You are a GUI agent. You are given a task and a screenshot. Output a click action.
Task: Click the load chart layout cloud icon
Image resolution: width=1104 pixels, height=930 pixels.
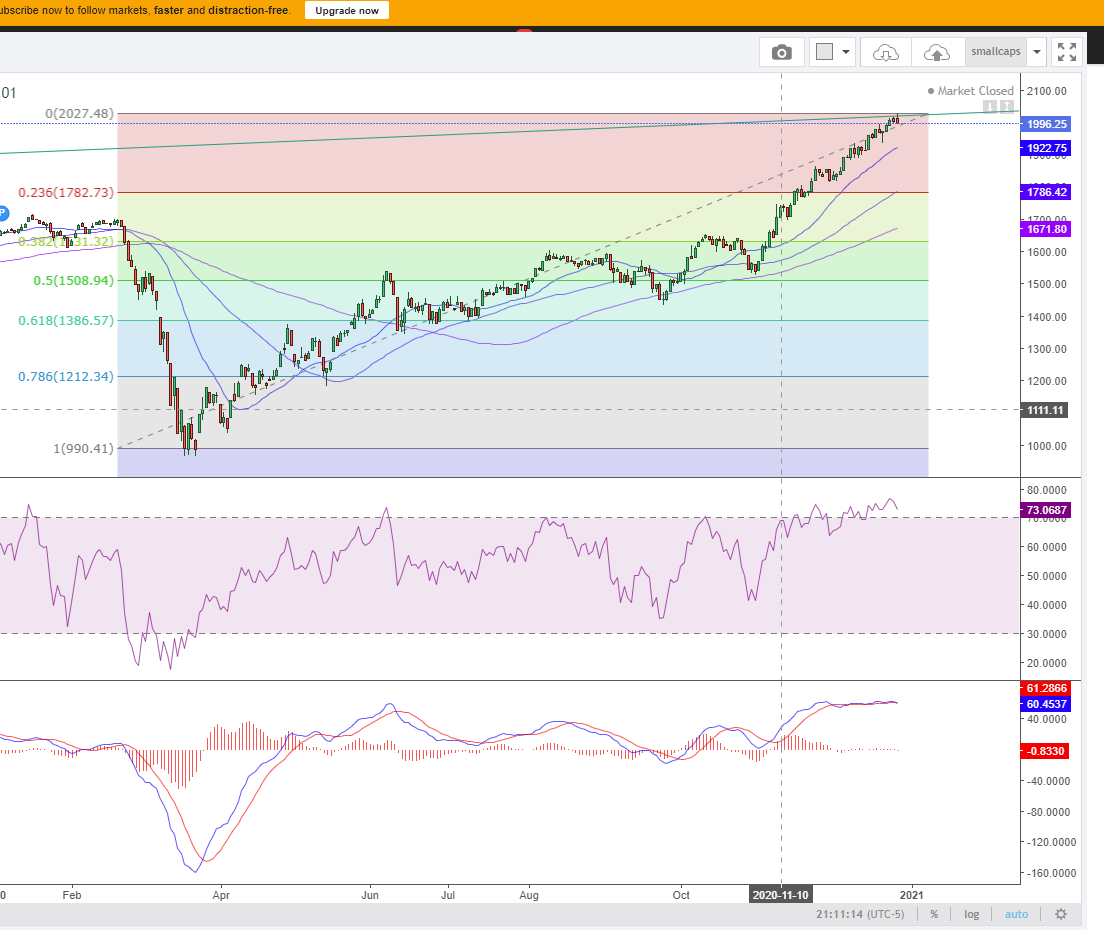pyautogui.click(x=885, y=52)
